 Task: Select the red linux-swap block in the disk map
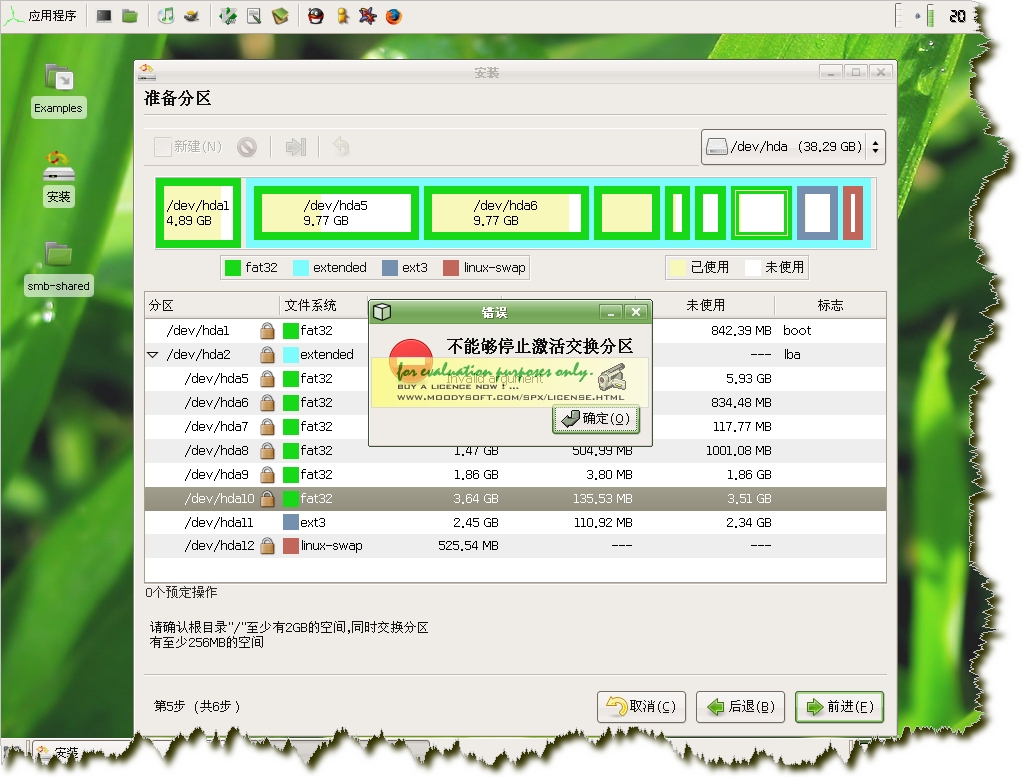point(853,213)
